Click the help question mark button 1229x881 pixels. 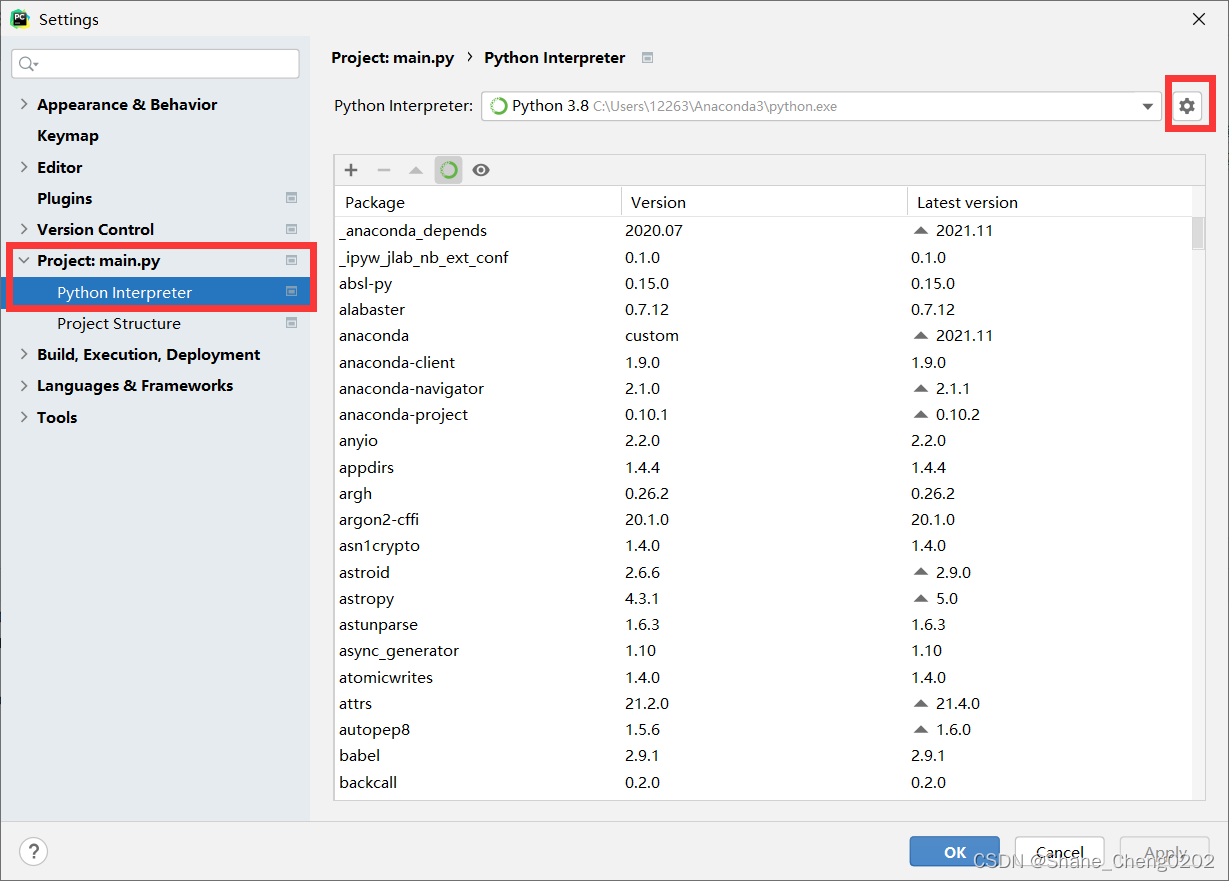pos(34,852)
